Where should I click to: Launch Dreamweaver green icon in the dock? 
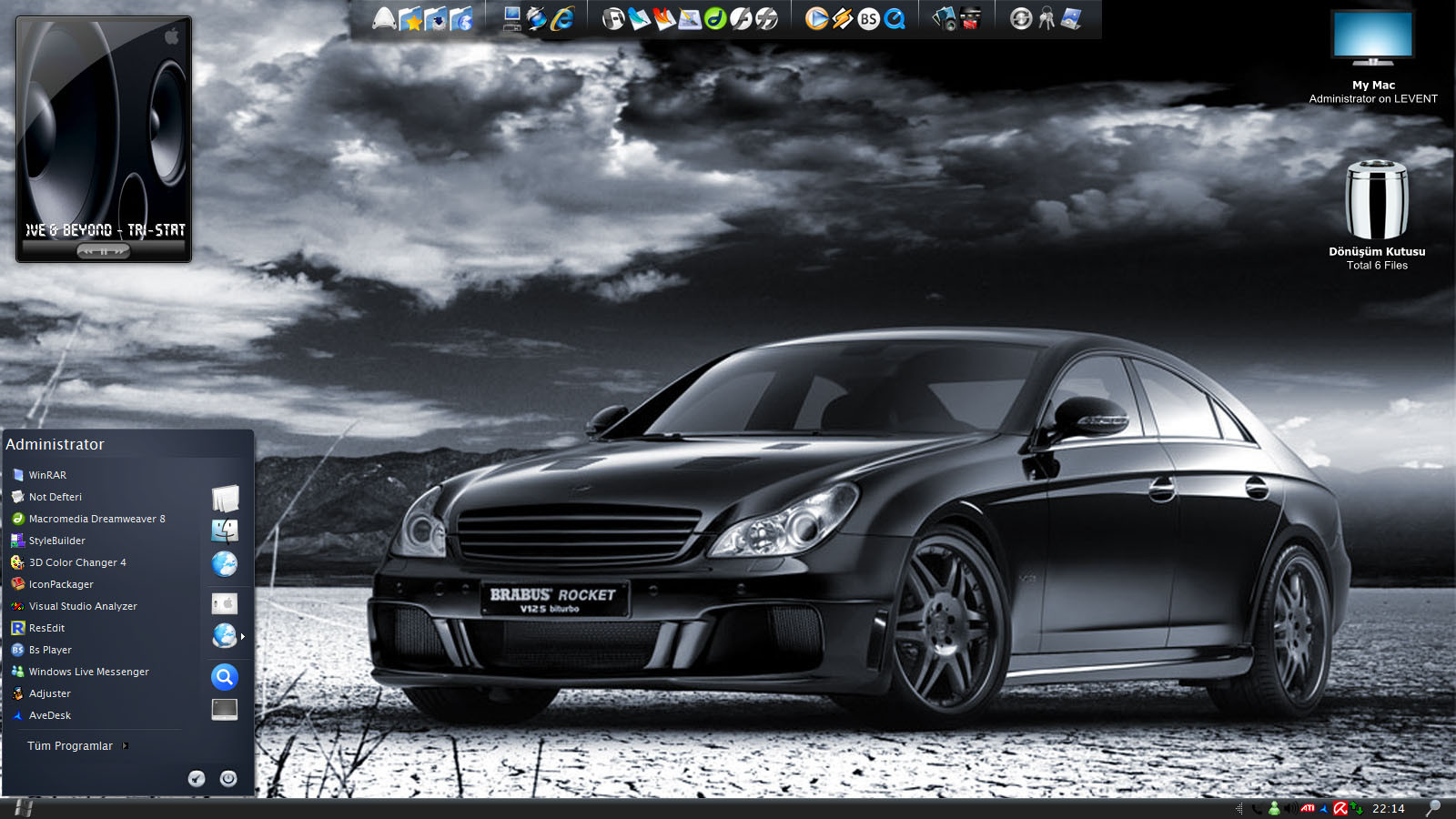tap(715, 18)
